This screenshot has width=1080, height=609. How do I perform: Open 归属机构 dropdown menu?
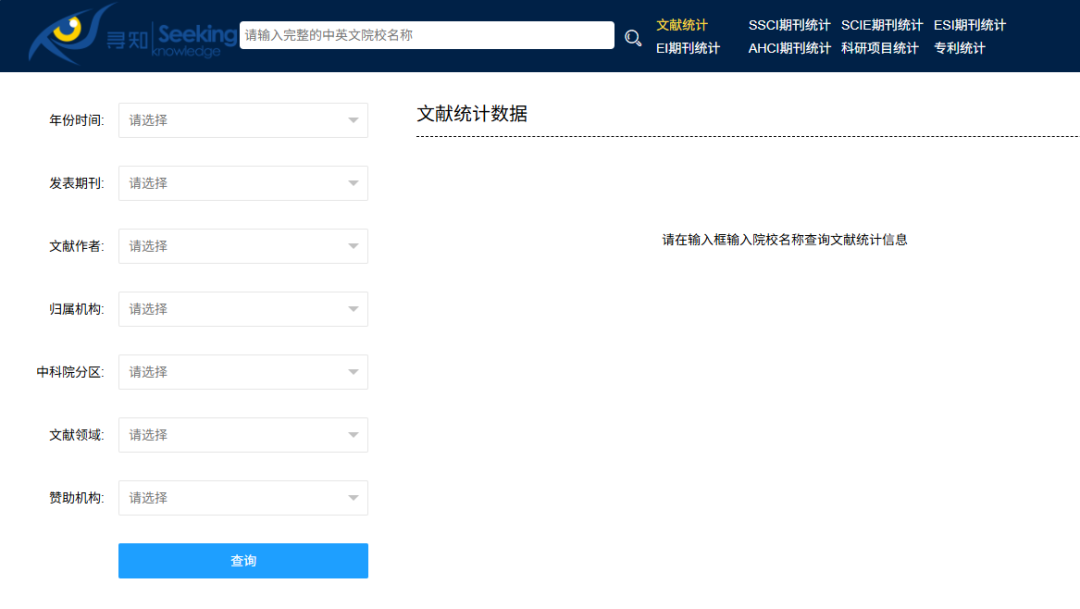coord(243,309)
